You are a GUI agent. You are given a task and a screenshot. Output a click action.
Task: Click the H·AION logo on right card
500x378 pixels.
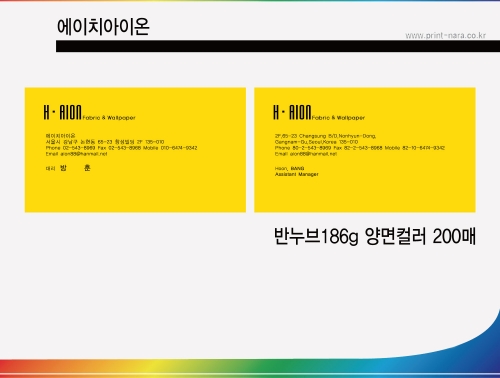[292, 112]
